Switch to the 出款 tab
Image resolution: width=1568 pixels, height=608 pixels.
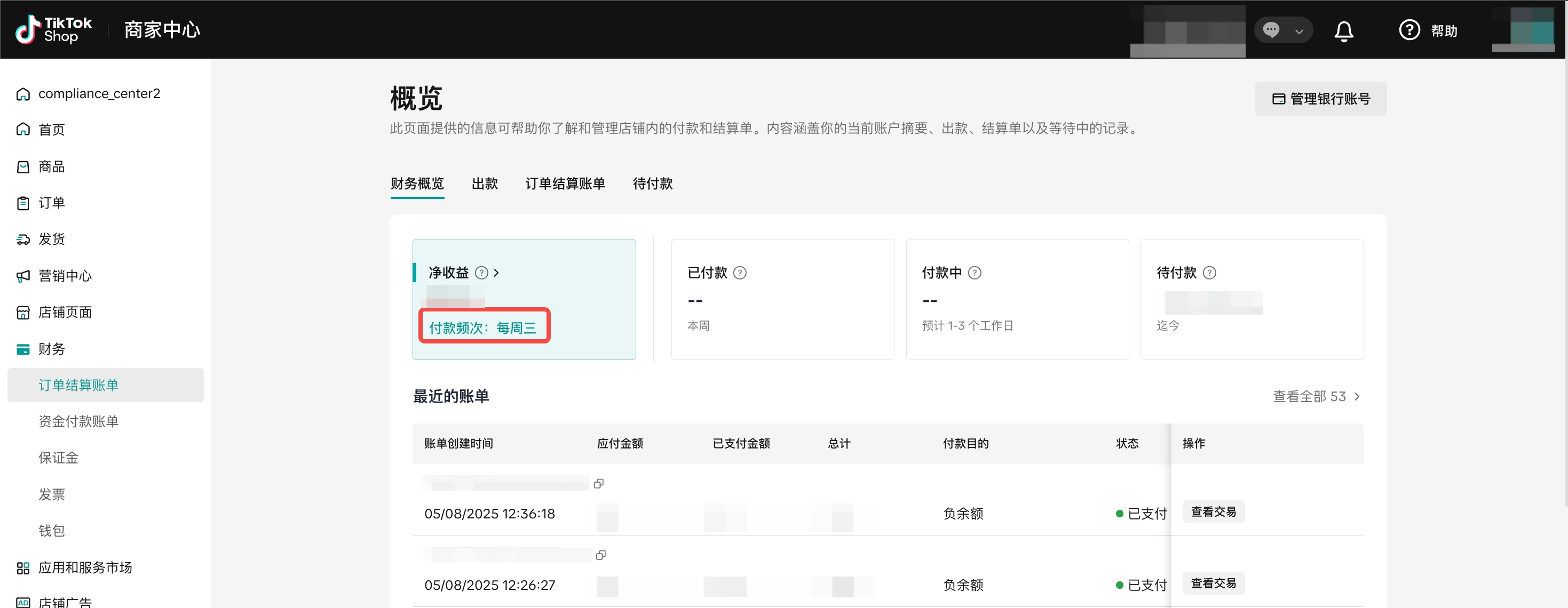485,183
